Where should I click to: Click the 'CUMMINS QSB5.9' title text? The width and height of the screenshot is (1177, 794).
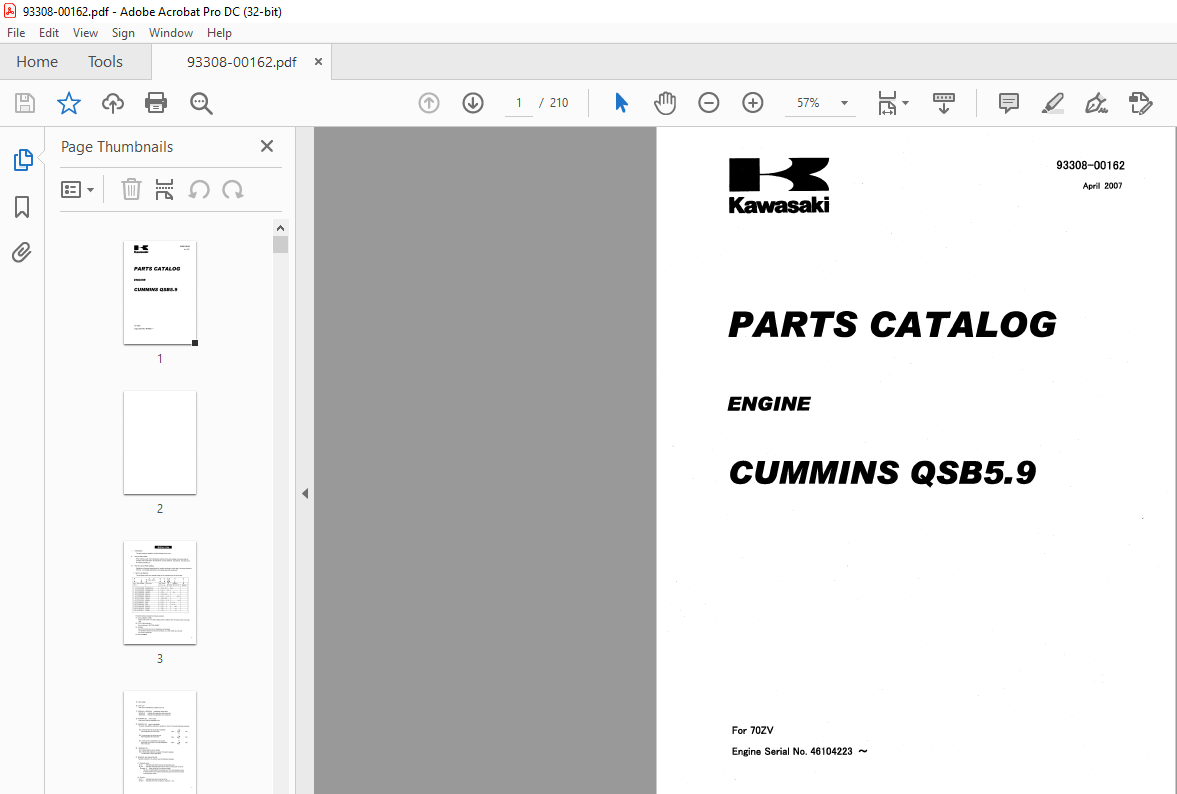pos(882,473)
